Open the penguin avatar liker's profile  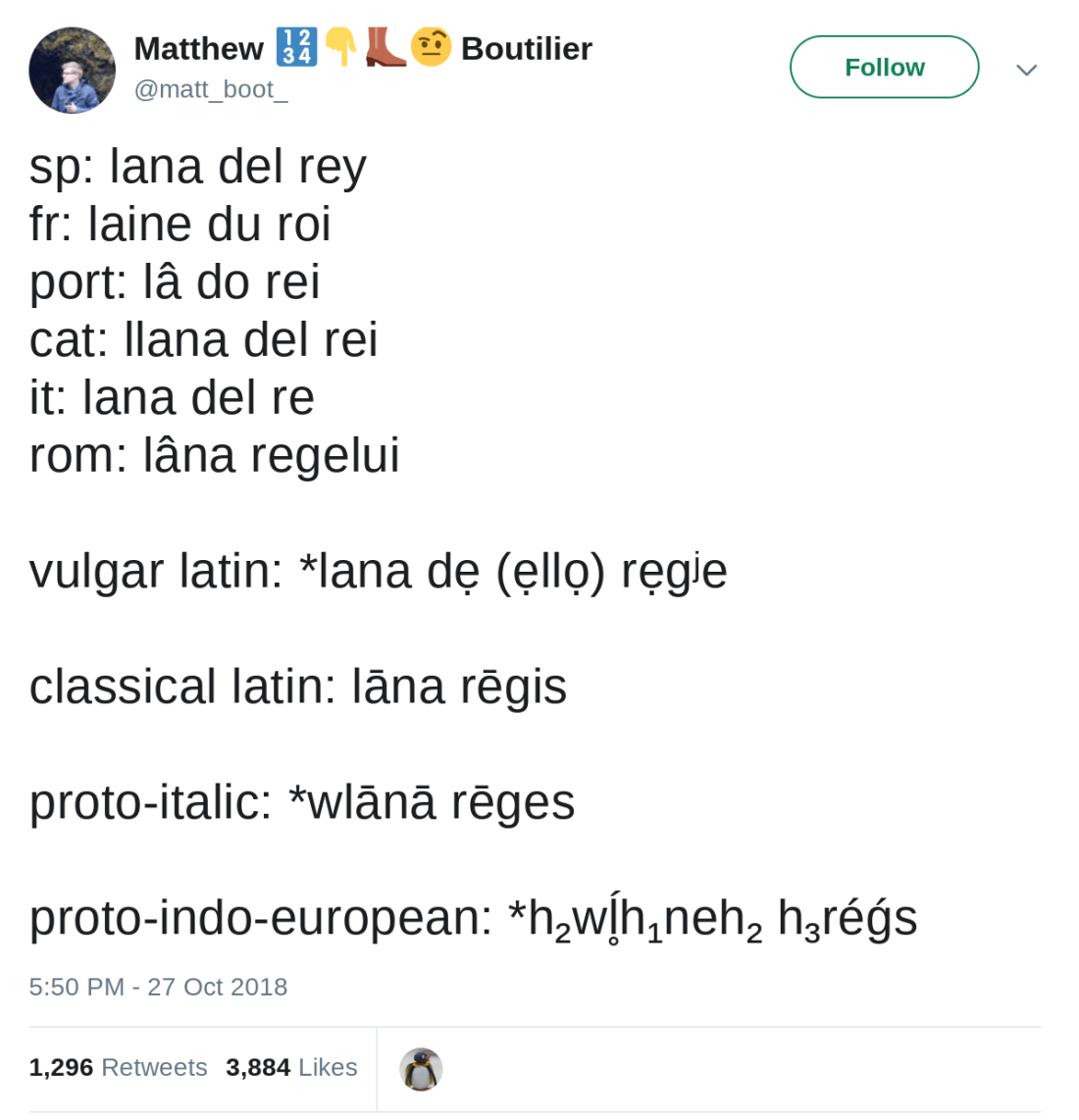pos(421,1069)
